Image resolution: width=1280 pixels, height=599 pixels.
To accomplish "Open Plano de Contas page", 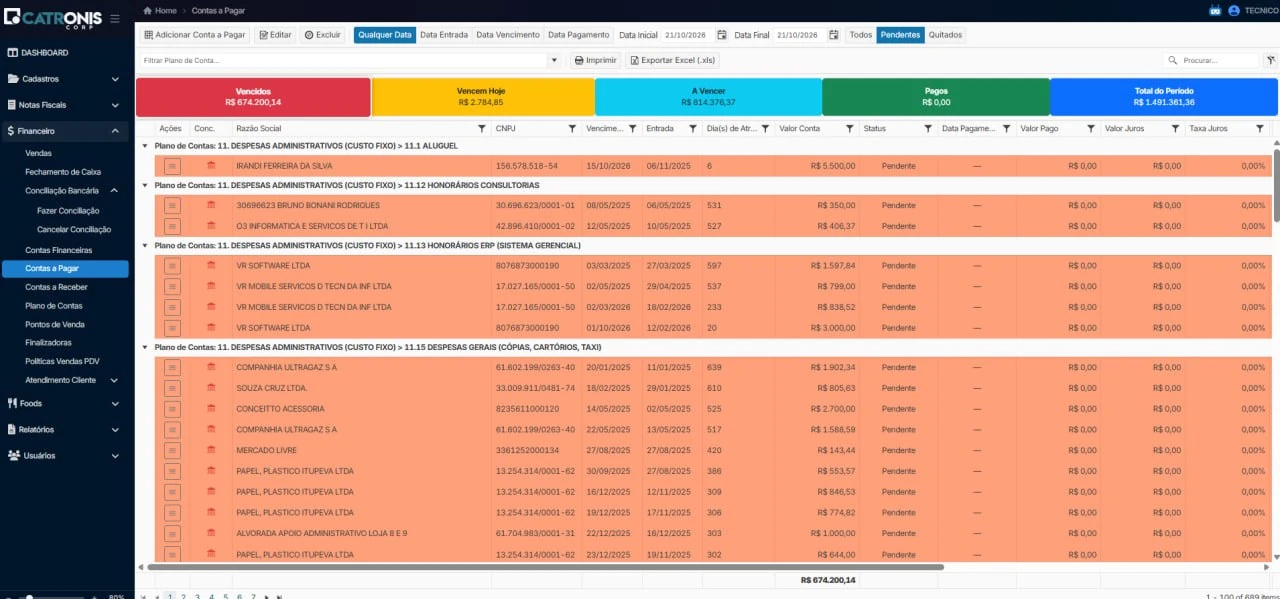I will (x=54, y=306).
